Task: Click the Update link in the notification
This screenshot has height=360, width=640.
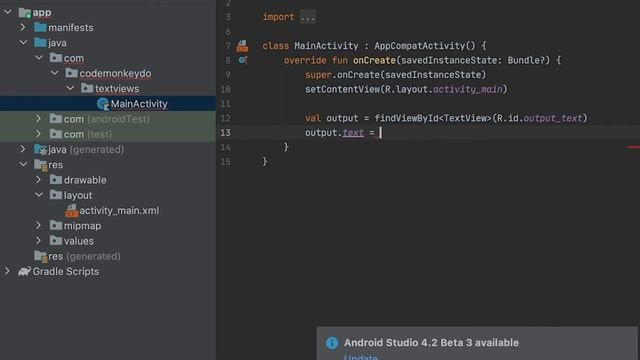Action: (x=360, y=357)
